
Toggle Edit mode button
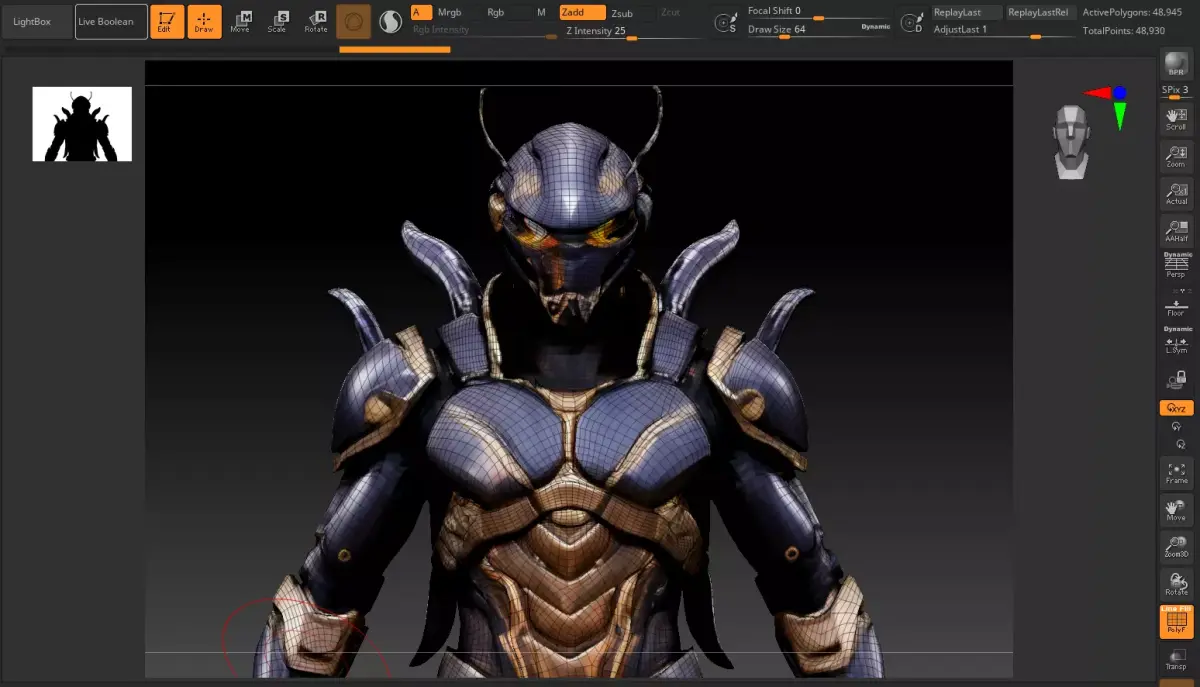167,22
